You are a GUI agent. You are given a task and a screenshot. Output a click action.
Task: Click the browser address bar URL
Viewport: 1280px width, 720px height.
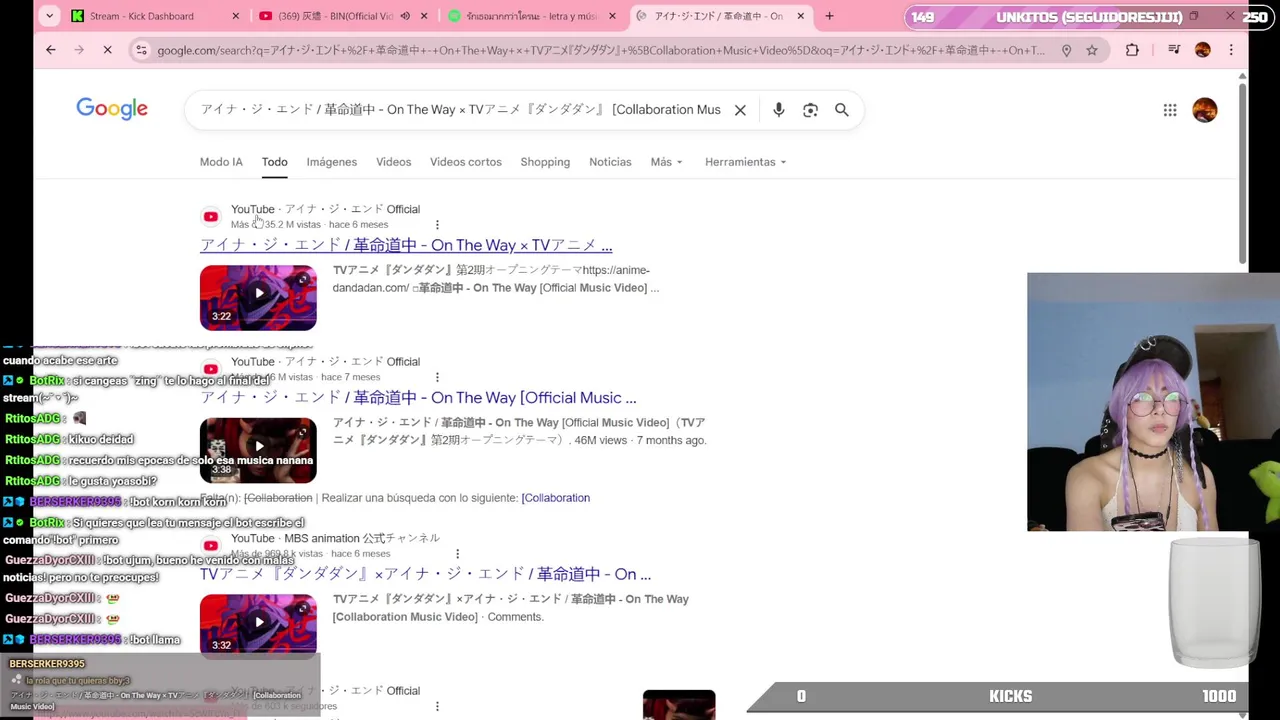pos(600,50)
